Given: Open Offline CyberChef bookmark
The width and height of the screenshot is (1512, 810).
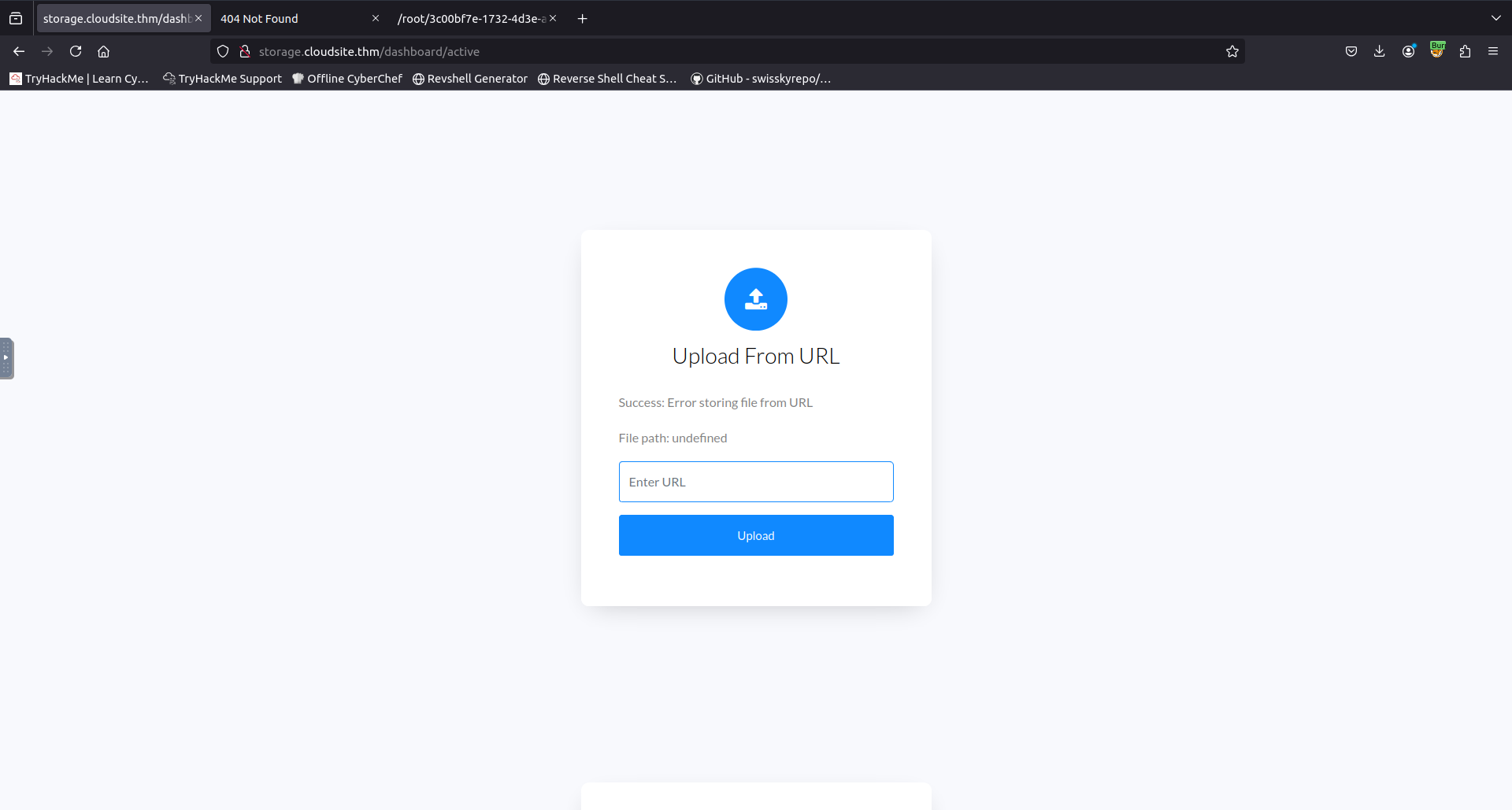Looking at the screenshot, I should tap(346, 79).
